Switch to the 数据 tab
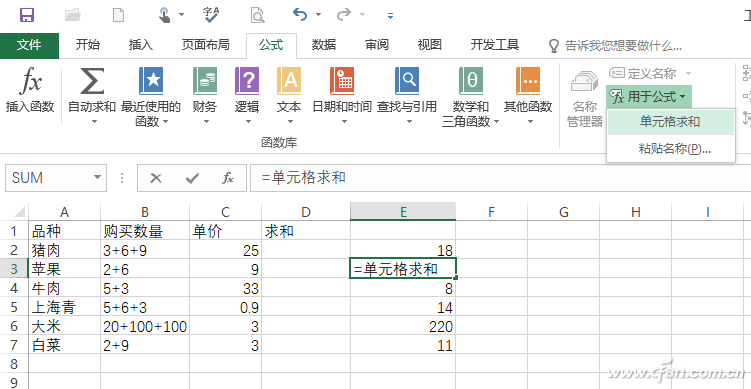 pyautogui.click(x=324, y=46)
